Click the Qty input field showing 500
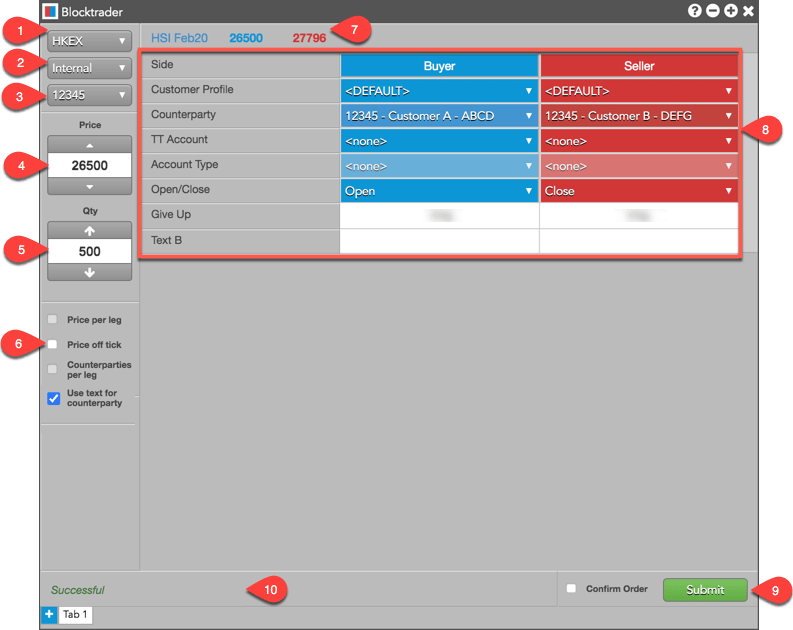This screenshot has height=630, width=793. 90,251
